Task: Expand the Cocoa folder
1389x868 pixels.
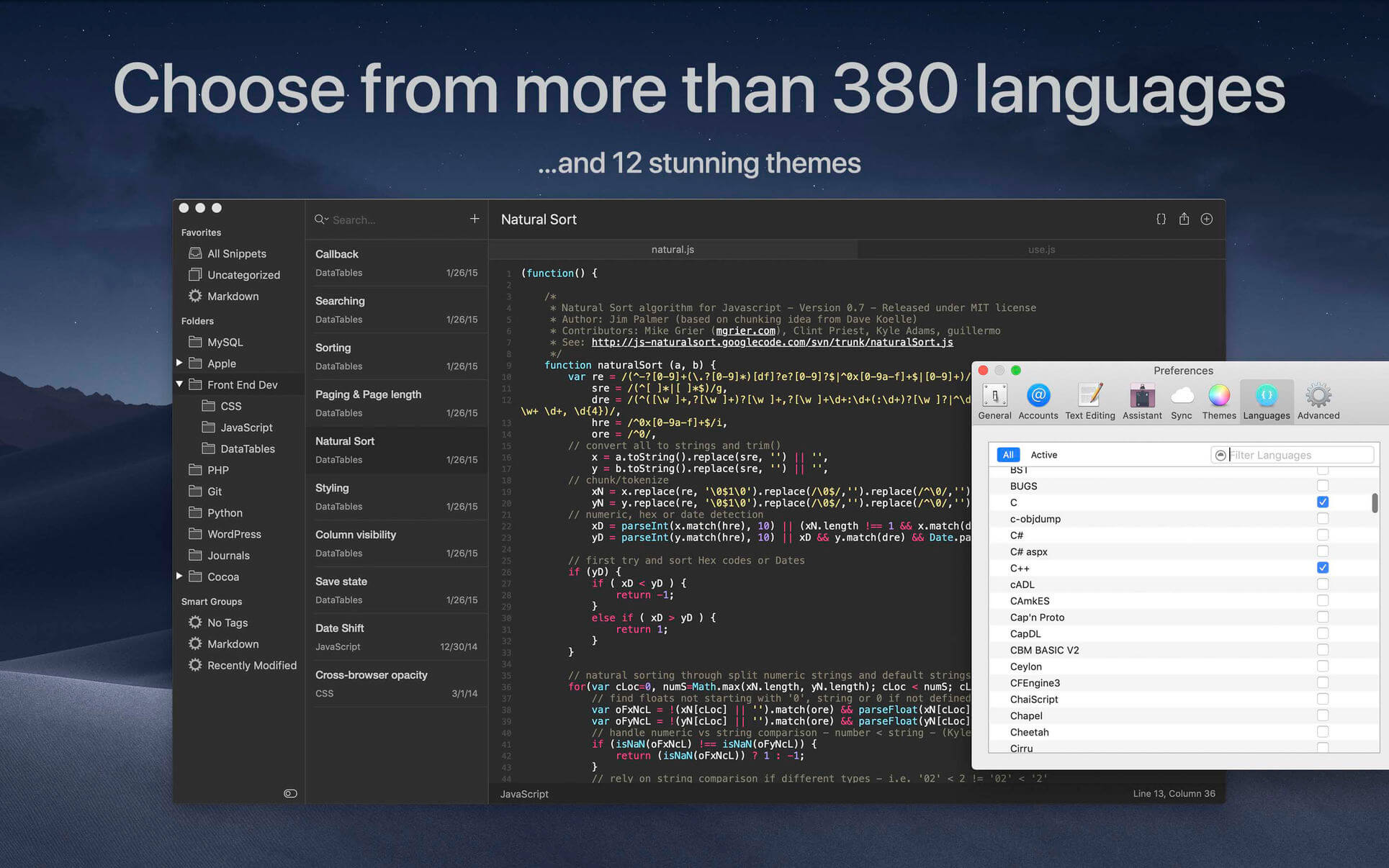Action: (x=179, y=576)
